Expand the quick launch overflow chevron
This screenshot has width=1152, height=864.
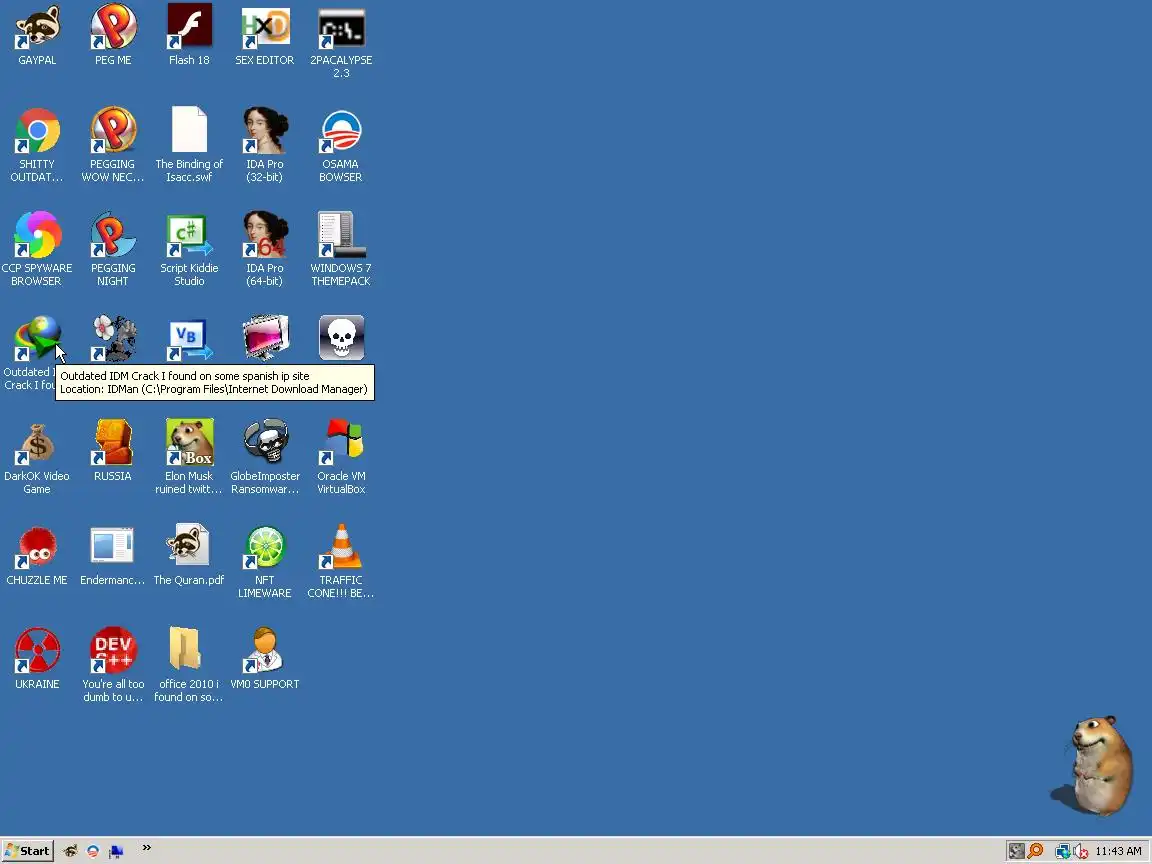(146, 848)
